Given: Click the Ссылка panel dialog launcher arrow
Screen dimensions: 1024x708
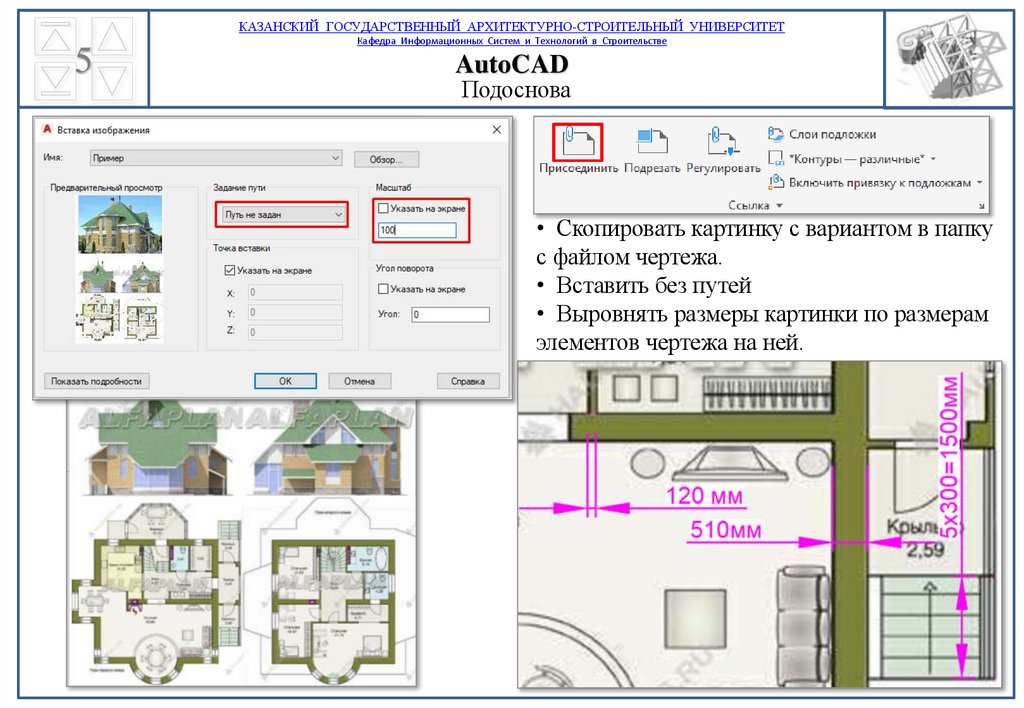Looking at the screenshot, I should (x=982, y=206).
